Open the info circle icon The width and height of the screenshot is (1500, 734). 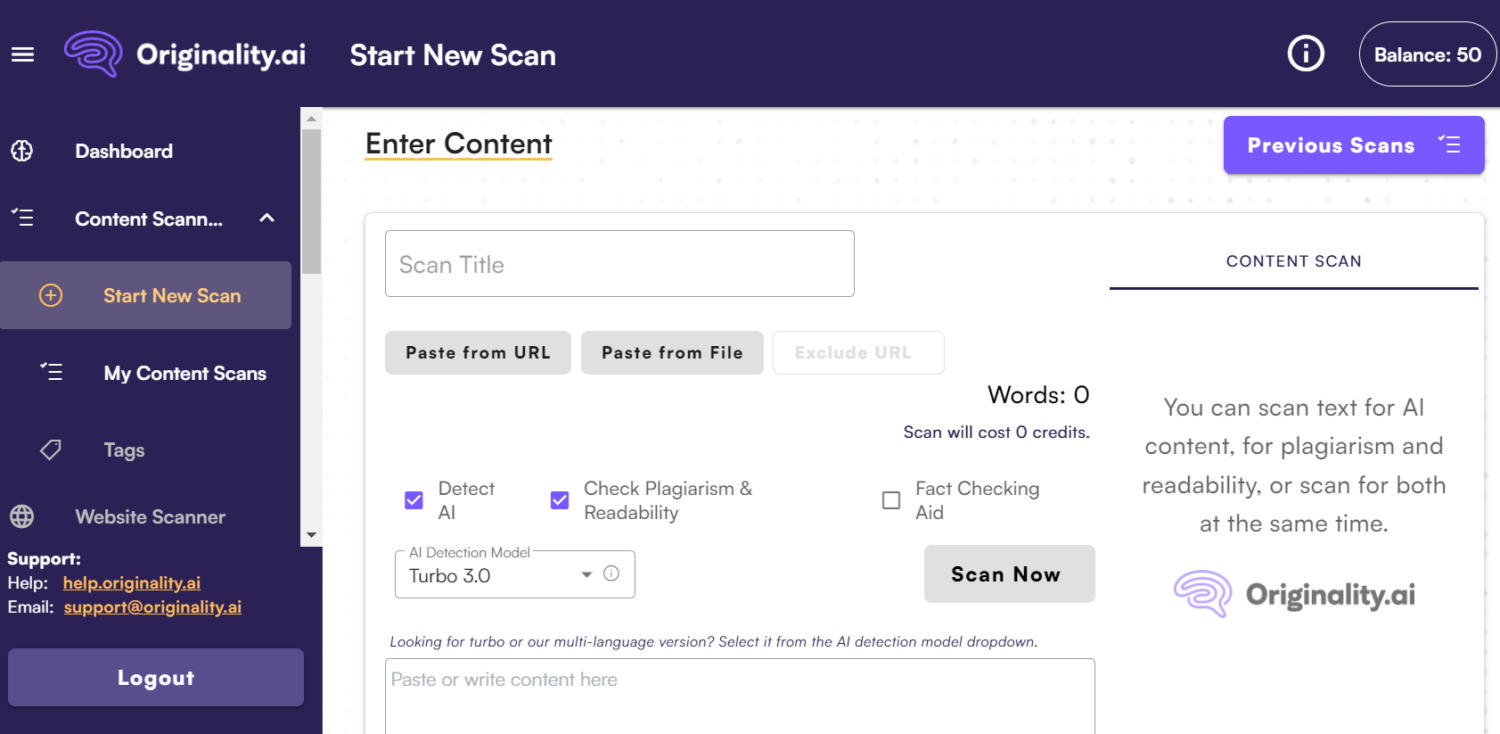point(1305,54)
